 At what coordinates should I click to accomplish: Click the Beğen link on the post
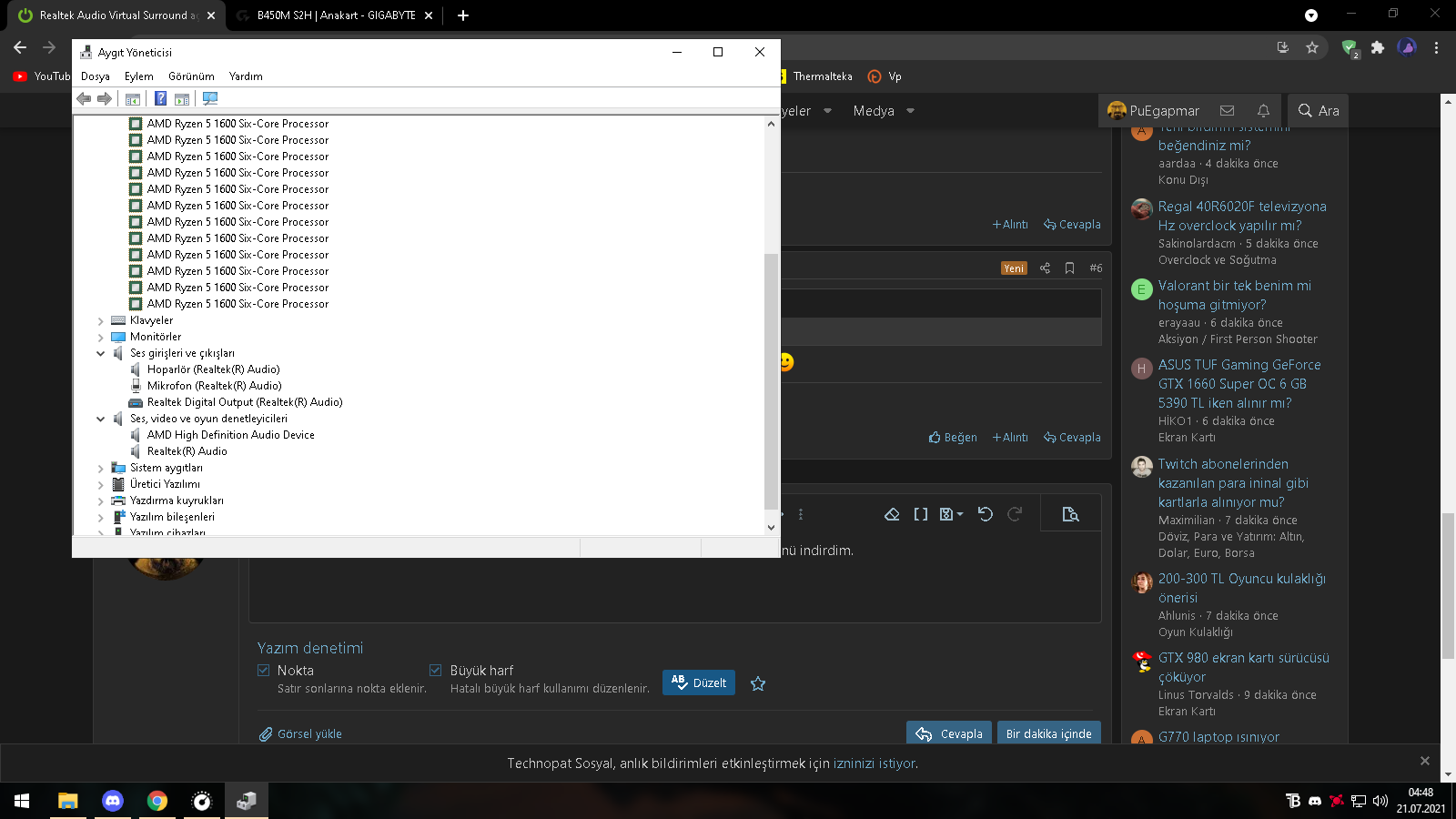pos(953,438)
